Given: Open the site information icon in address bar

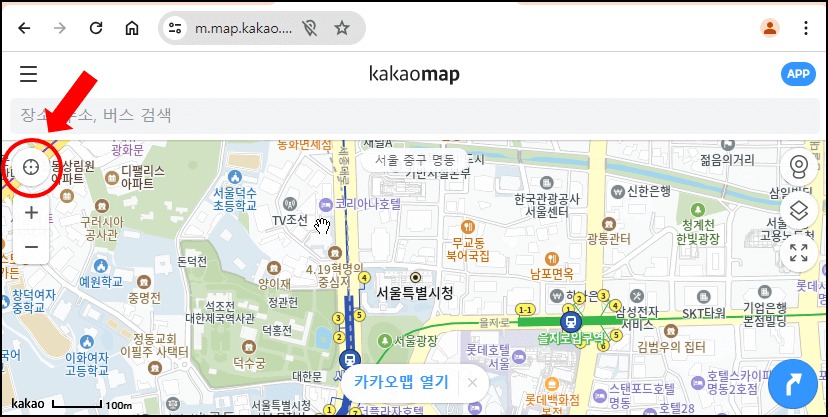Looking at the screenshot, I should point(175,28).
